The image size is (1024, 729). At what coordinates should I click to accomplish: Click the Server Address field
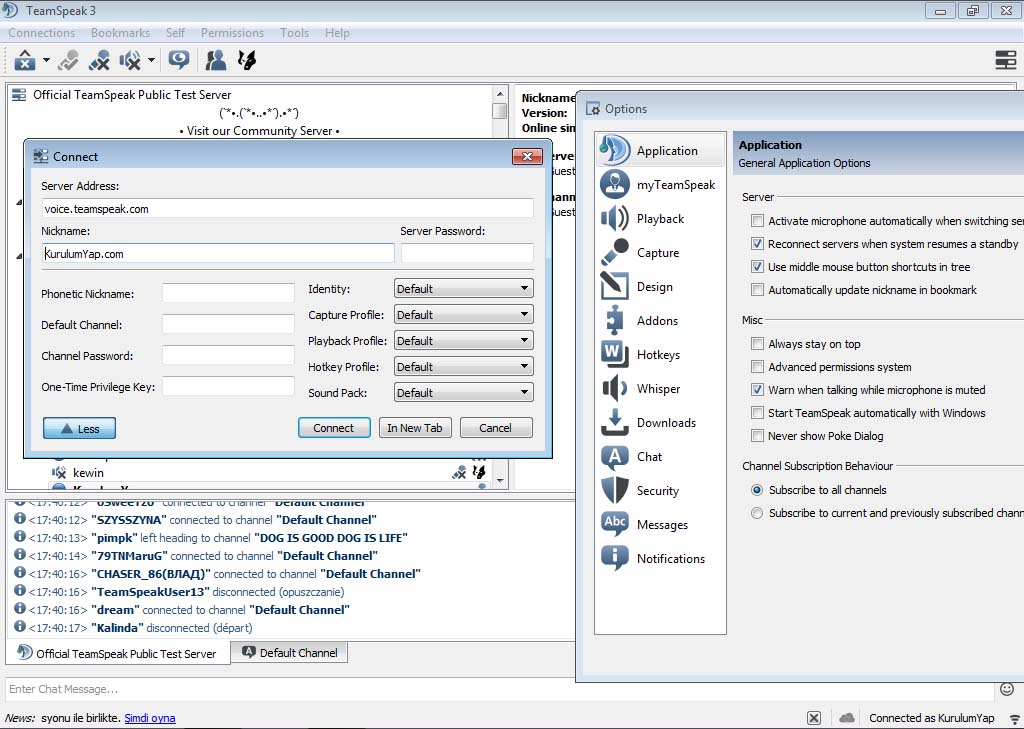[287, 209]
